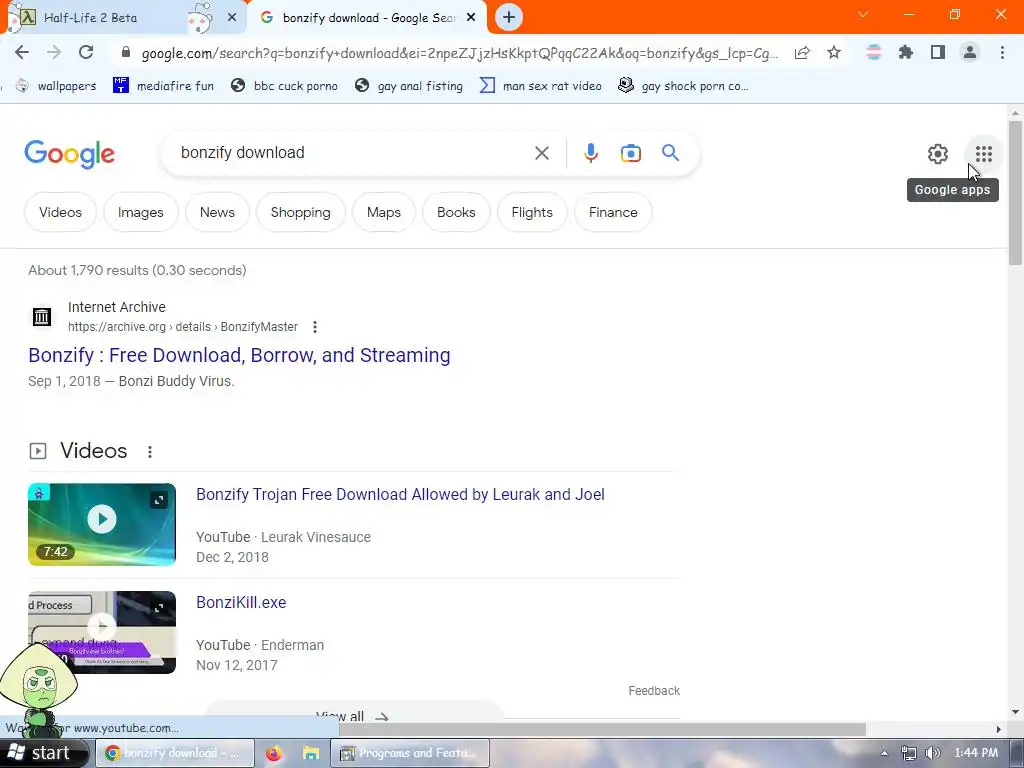Select the Finance filter chip
This screenshot has height=768, width=1024.
point(613,212)
